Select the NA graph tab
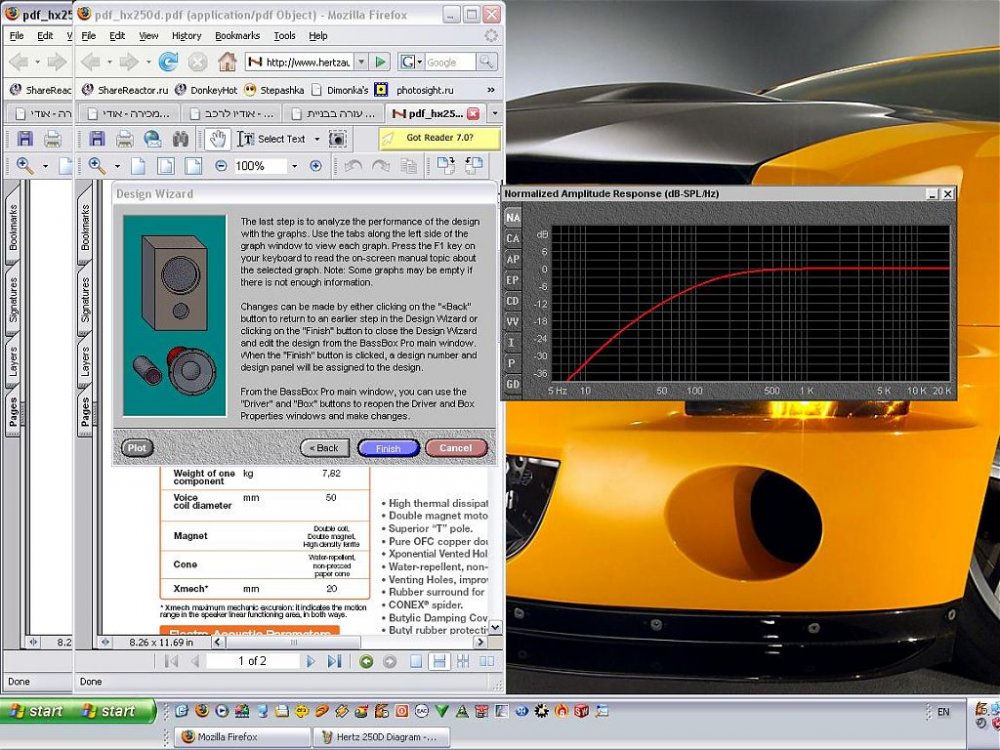 point(513,217)
